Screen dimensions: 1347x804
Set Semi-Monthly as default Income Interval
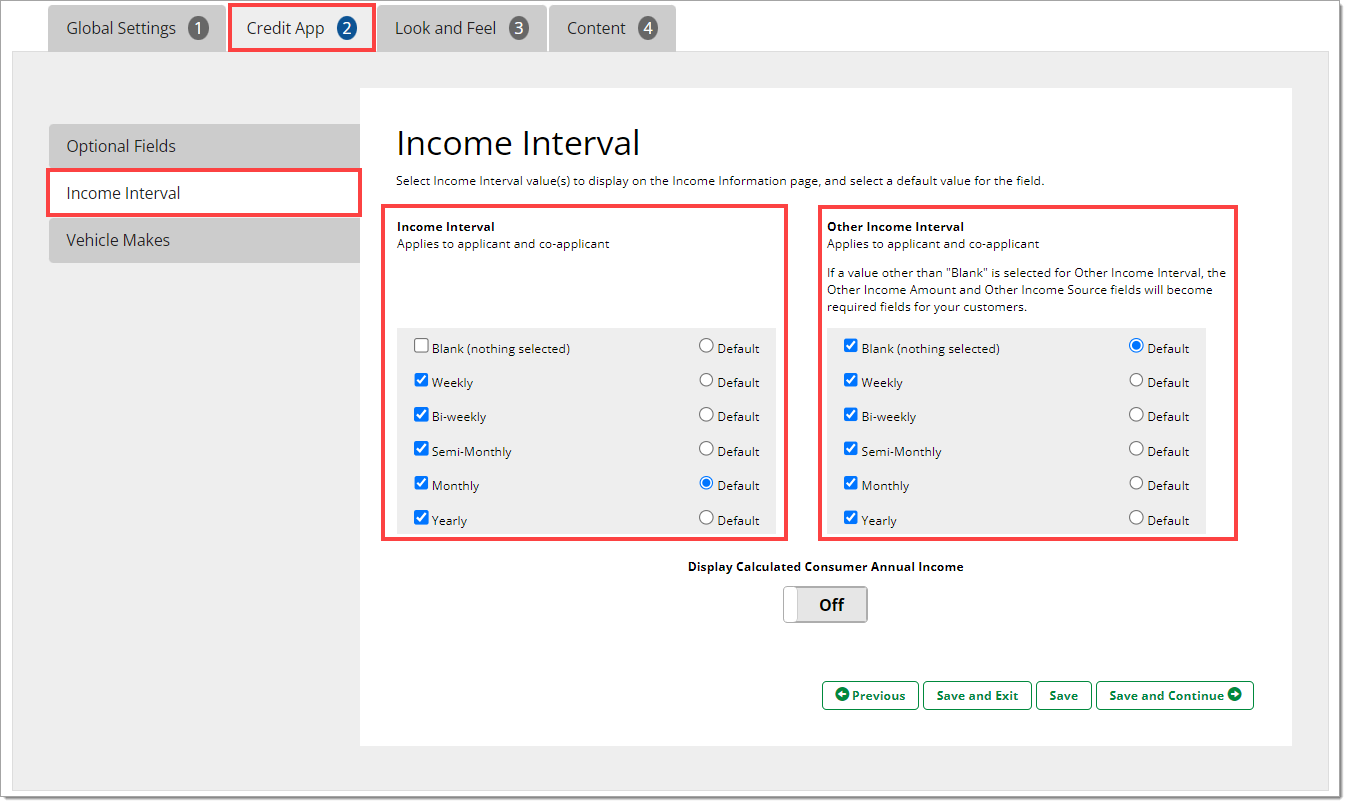coord(706,449)
